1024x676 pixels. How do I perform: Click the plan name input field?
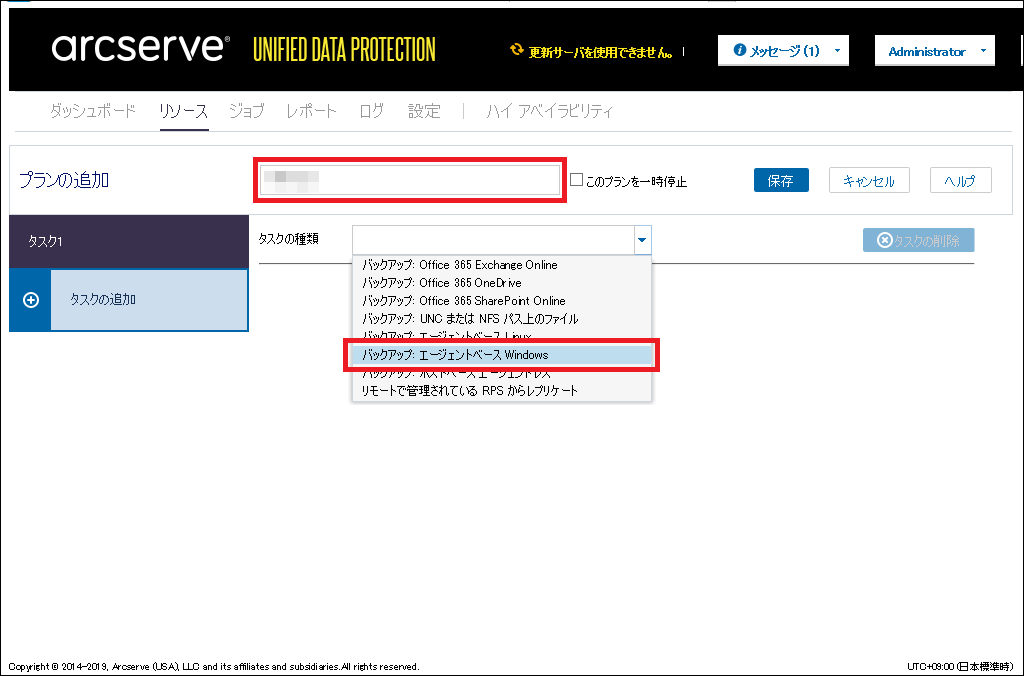click(x=409, y=180)
